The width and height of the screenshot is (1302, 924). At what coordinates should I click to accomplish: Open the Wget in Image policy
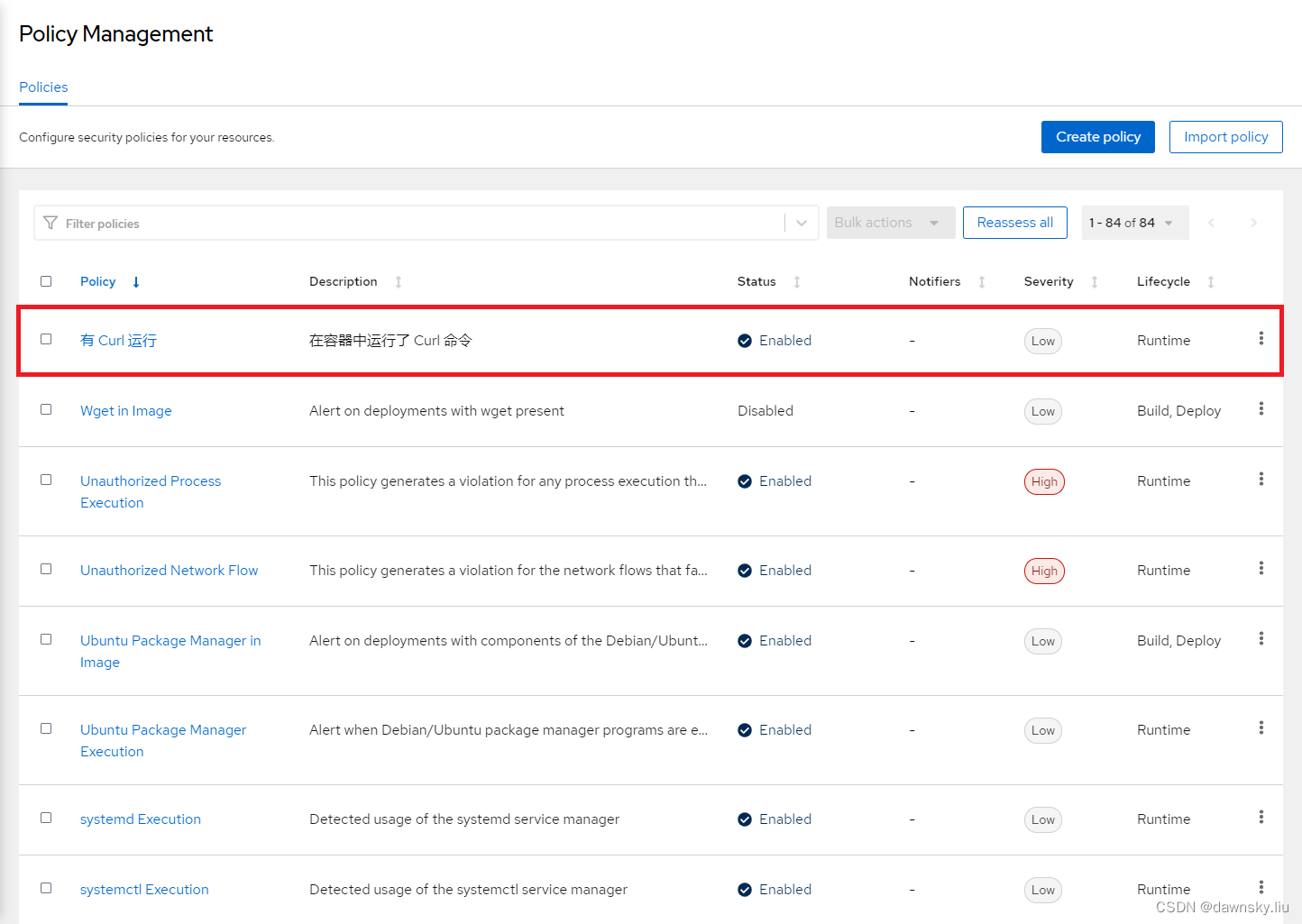(x=125, y=411)
